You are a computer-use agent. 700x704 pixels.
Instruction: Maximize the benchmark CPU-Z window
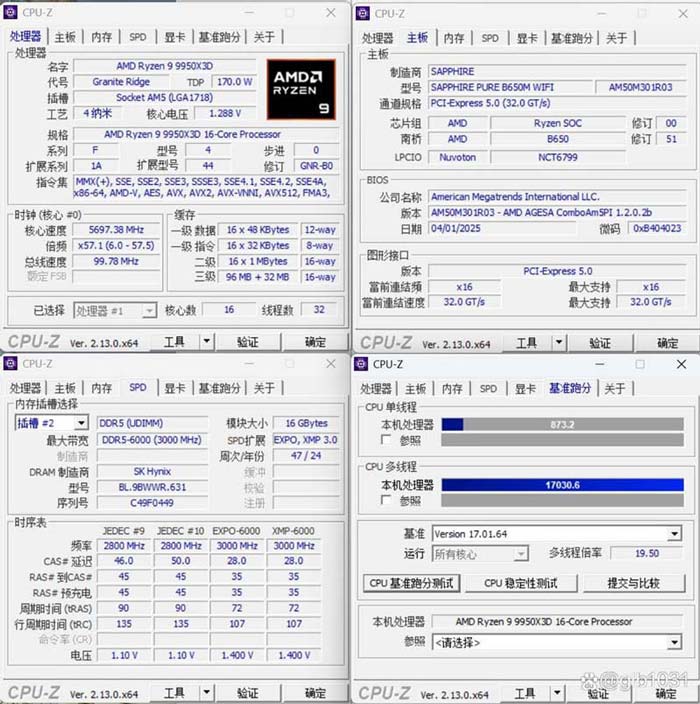pos(640,364)
